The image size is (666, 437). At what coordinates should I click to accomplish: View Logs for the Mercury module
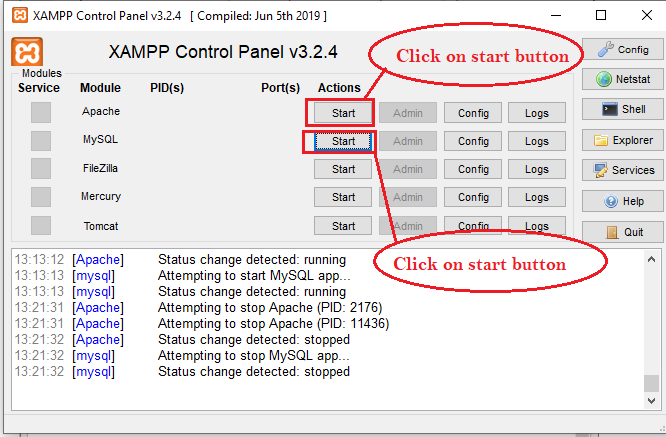click(x=537, y=197)
